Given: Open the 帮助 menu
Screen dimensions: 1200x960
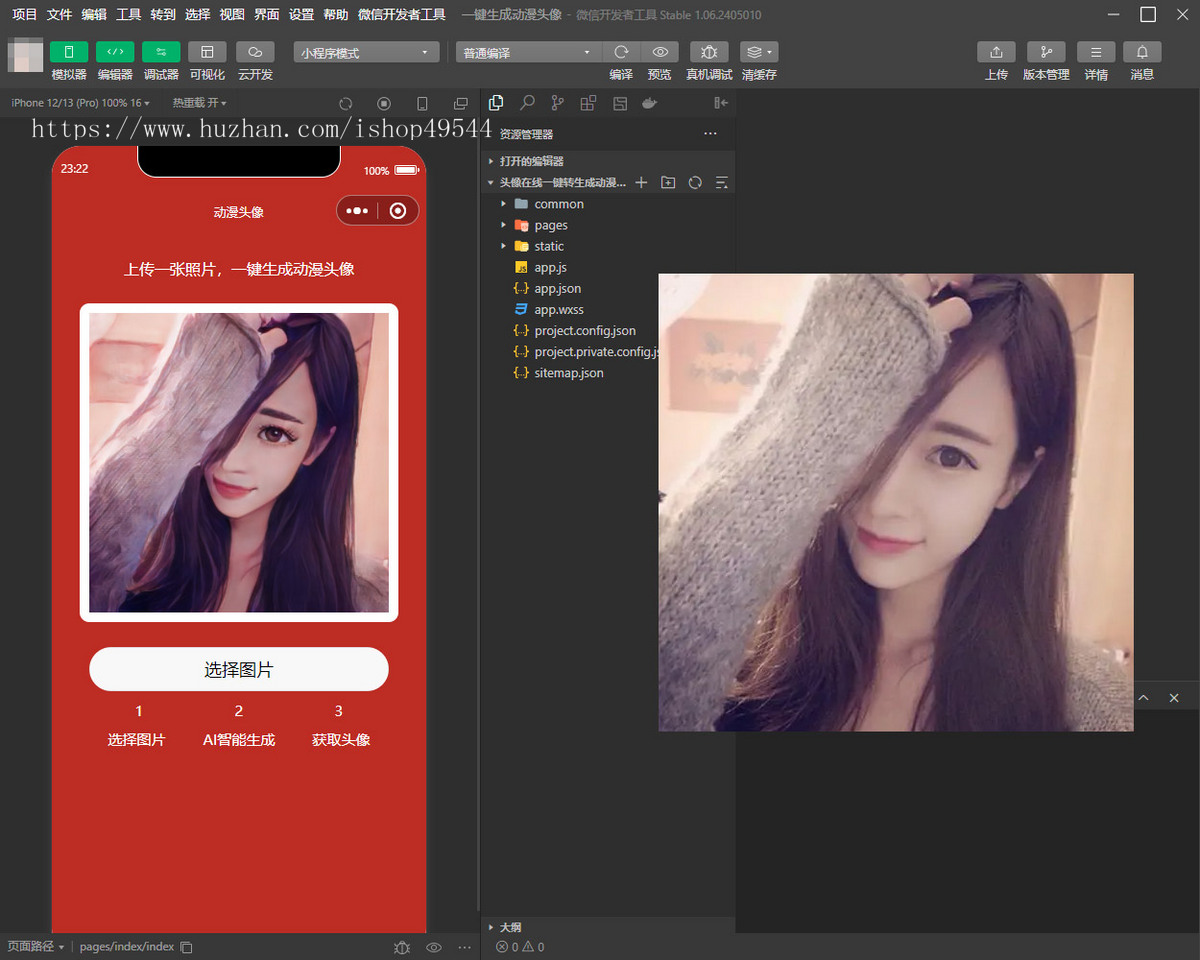Looking at the screenshot, I should [x=336, y=15].
